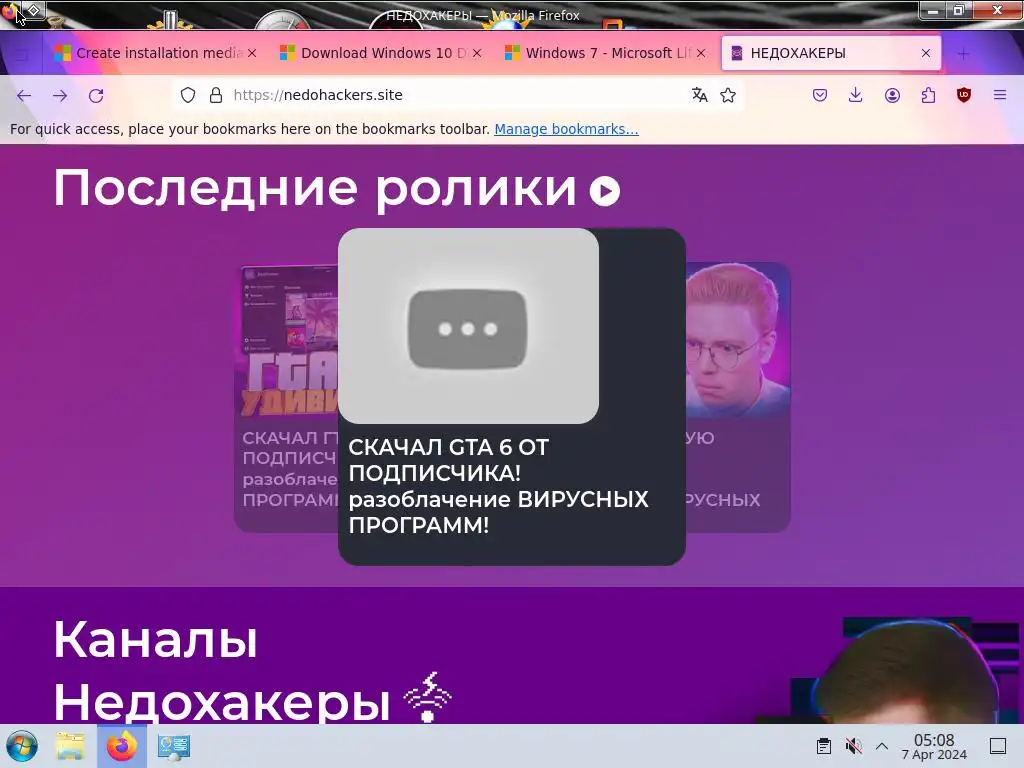Select the НЕДОХАКЕРЫ tab

pos(831,53)
